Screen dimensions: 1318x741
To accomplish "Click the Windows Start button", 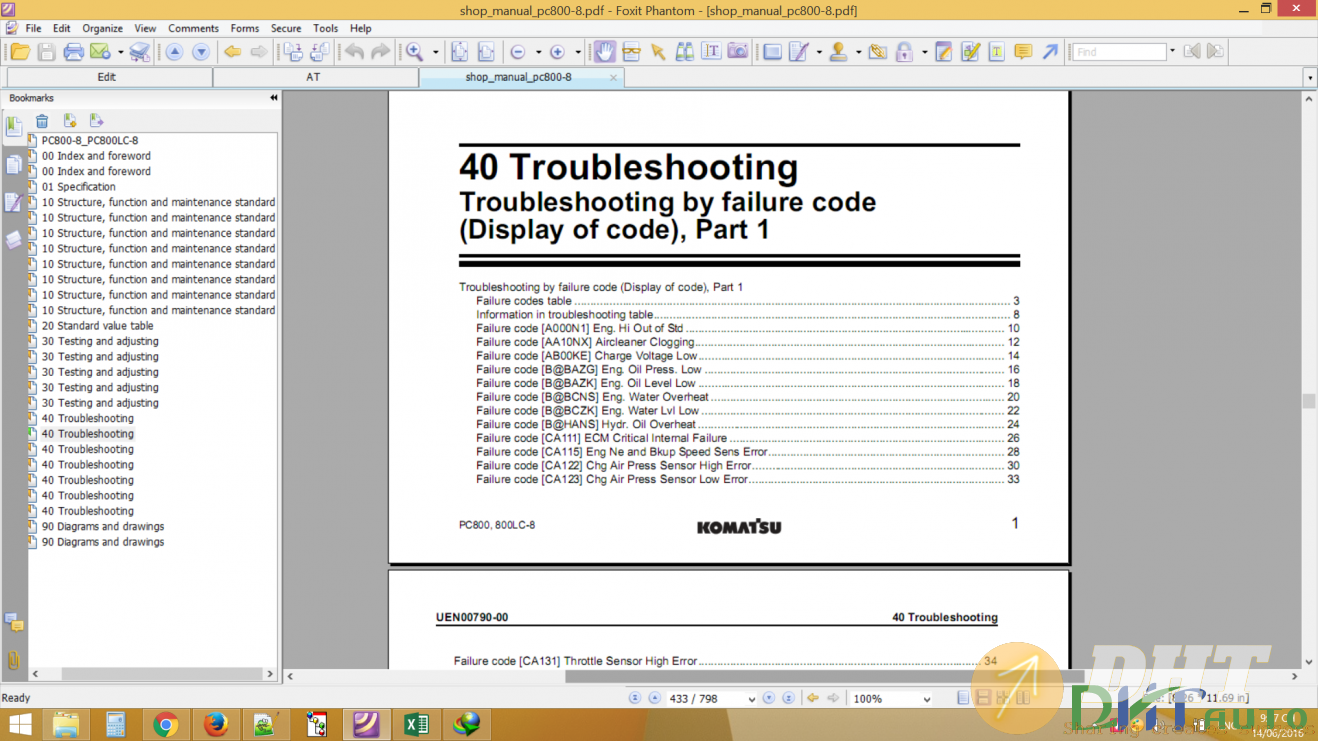I will coord(20,724).
